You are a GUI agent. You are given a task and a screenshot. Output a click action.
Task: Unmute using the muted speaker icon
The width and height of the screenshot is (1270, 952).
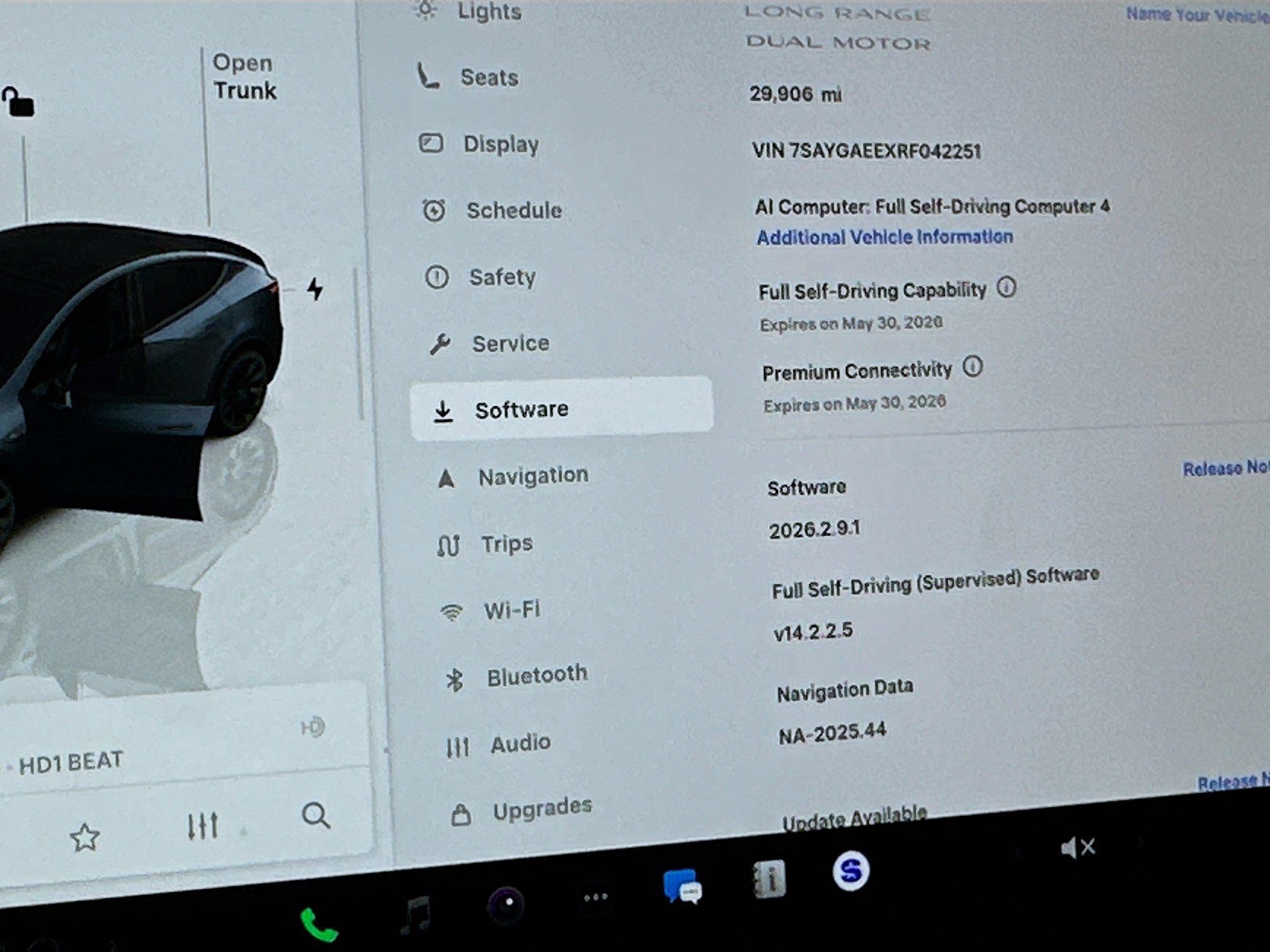tap(1078, 847)
